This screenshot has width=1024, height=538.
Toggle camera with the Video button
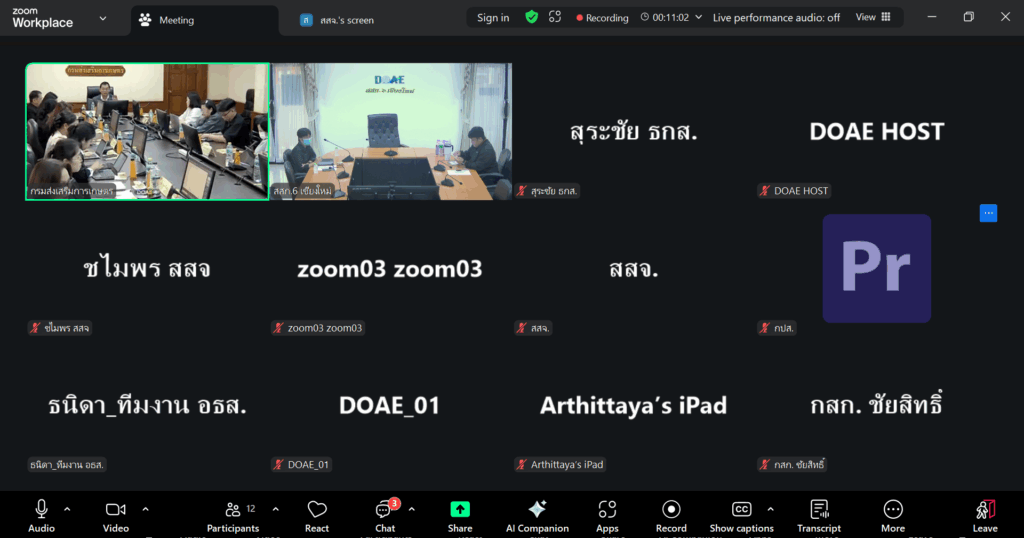tap(115, 510)
